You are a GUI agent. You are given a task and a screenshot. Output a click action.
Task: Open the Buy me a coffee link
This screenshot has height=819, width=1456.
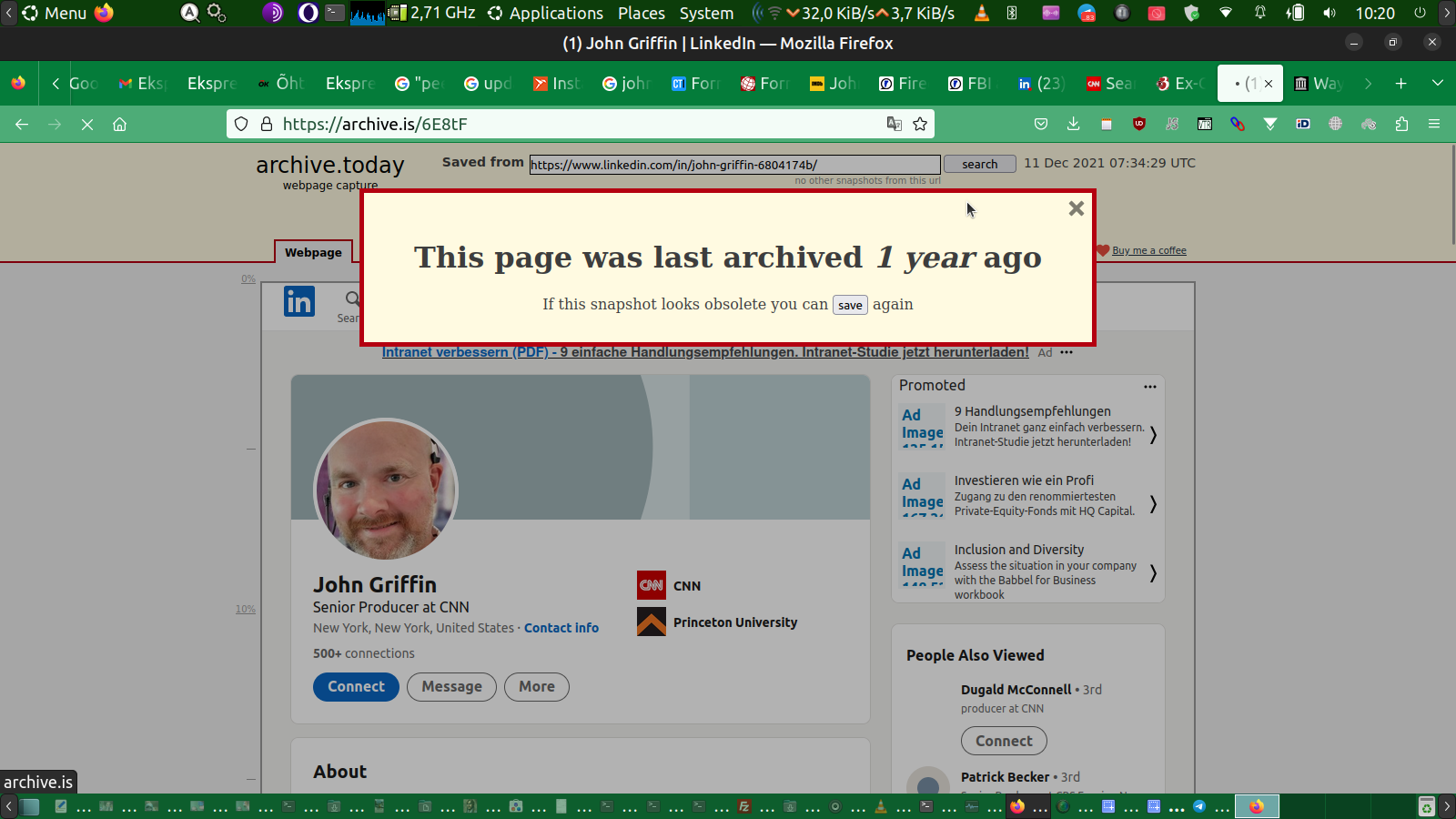click(x=1148, y=250)
